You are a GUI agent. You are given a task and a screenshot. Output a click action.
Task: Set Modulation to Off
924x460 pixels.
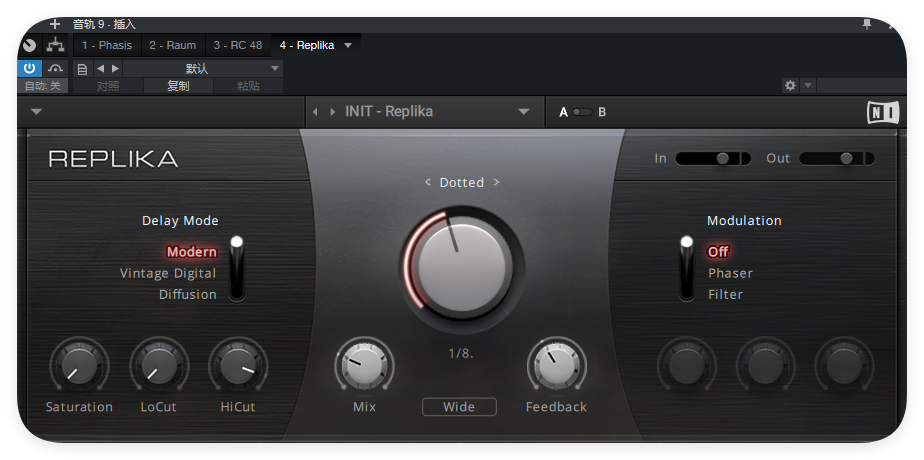click(x=718, y=252)
